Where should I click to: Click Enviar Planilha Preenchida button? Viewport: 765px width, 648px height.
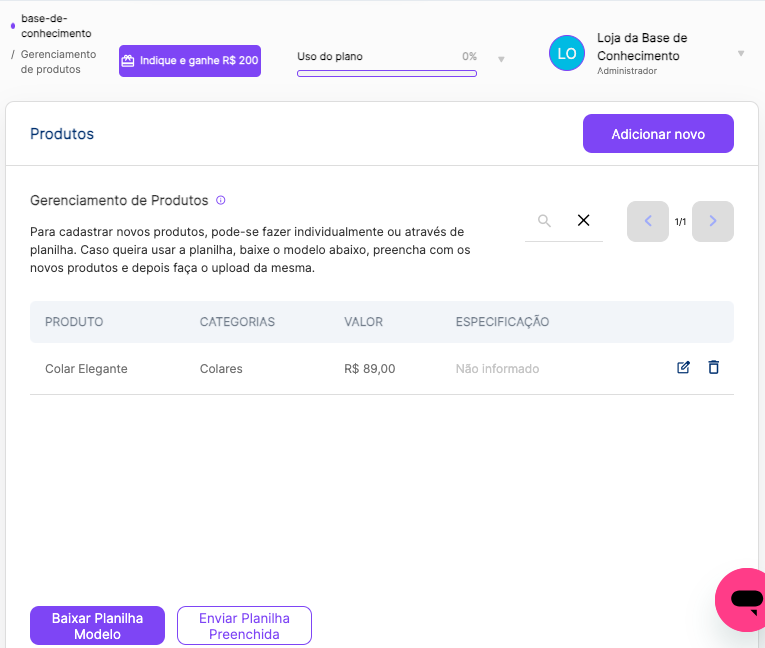click(x=244, y=626)
